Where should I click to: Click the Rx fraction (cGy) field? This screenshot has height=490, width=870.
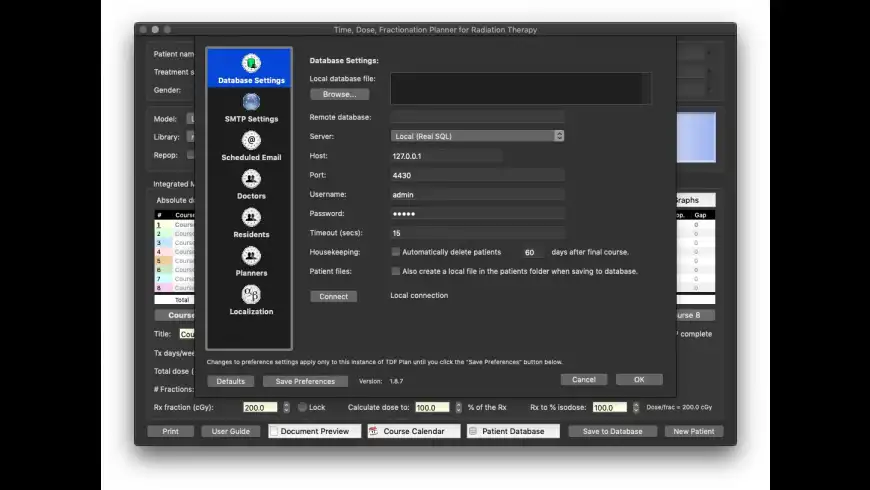260,407
